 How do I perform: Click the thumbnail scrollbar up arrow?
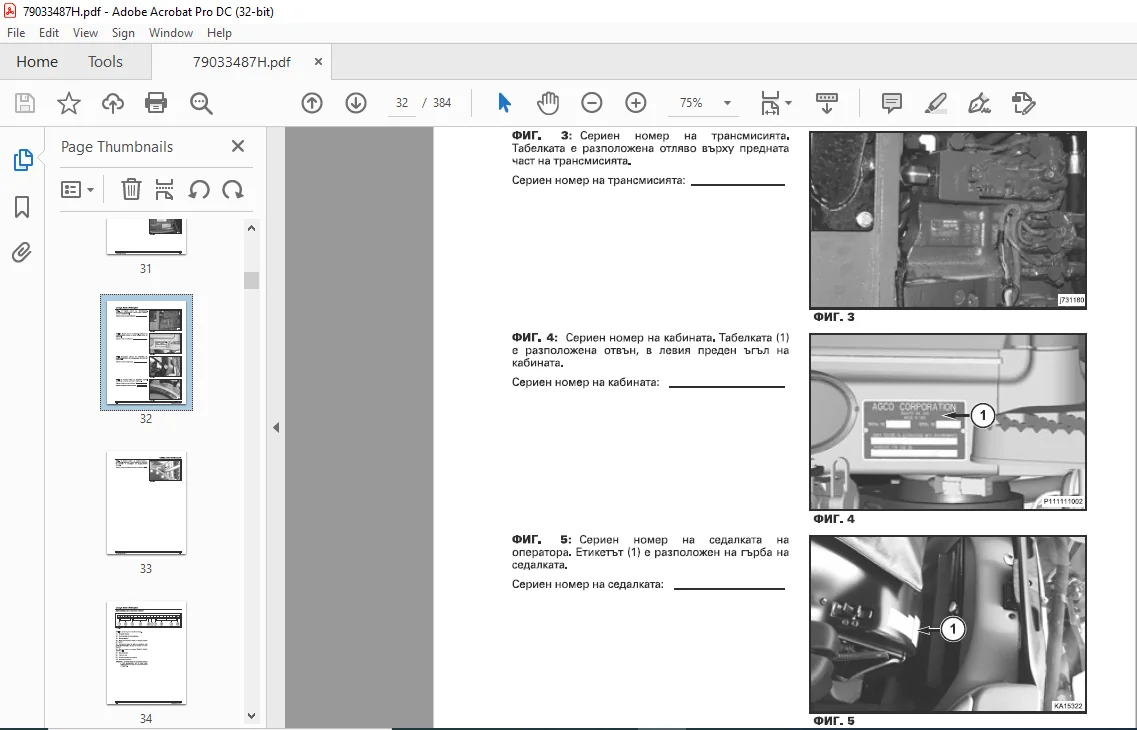tap(252, 228)
